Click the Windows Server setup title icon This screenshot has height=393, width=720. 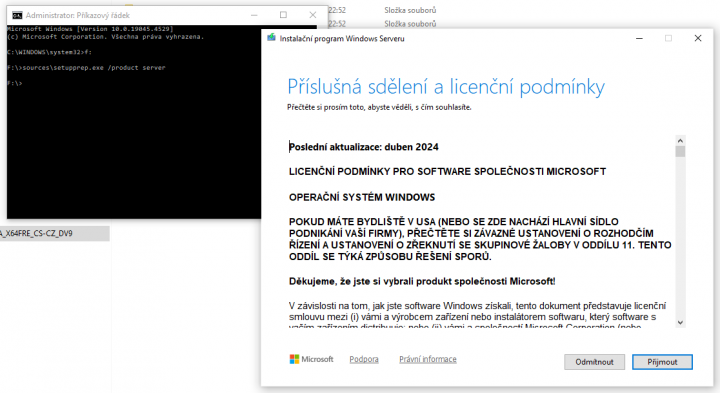click(271, 38)
